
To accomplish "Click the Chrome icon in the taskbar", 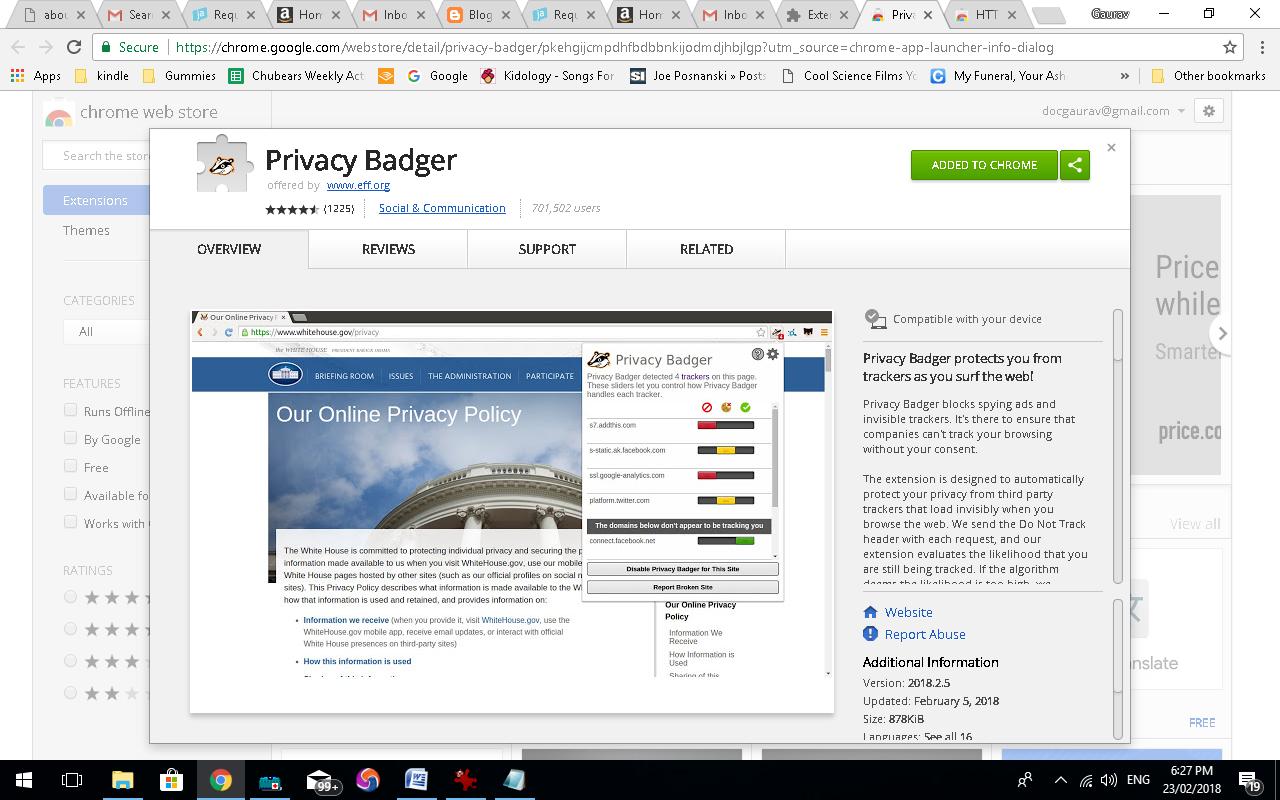I will tap(222, 780).
